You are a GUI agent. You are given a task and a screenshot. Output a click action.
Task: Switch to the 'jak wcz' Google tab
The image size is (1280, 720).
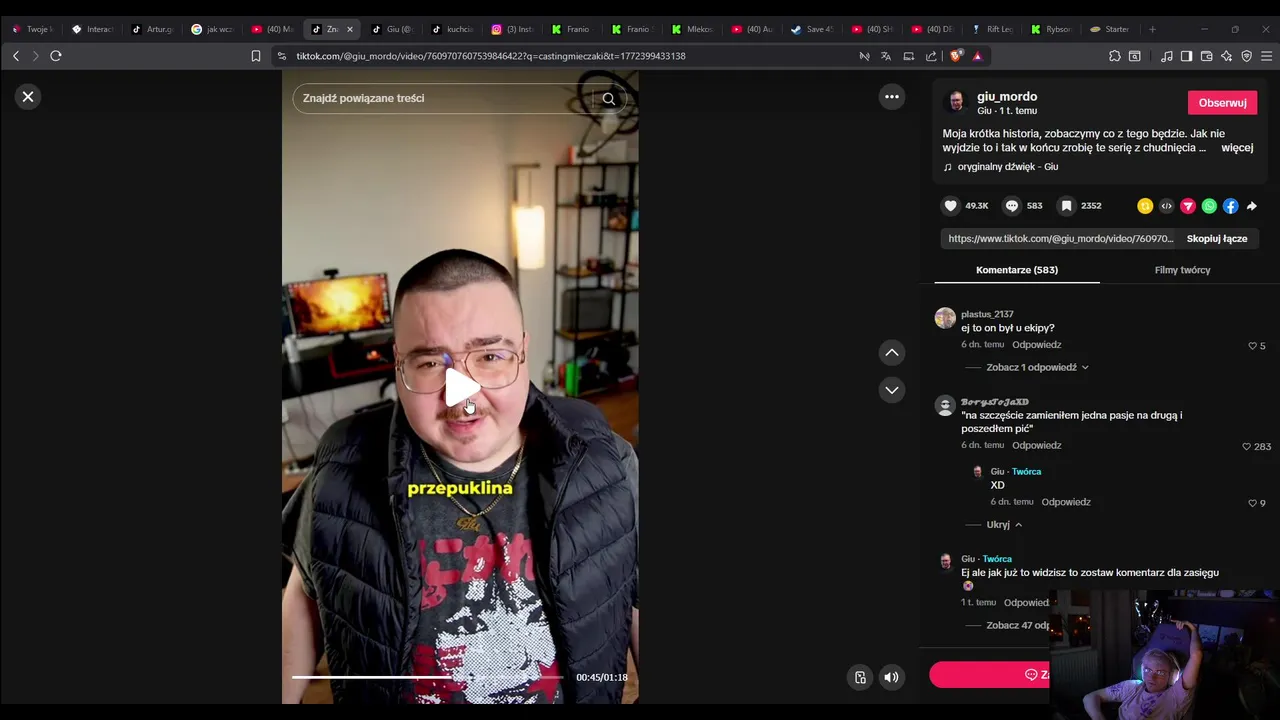[212, 29]
